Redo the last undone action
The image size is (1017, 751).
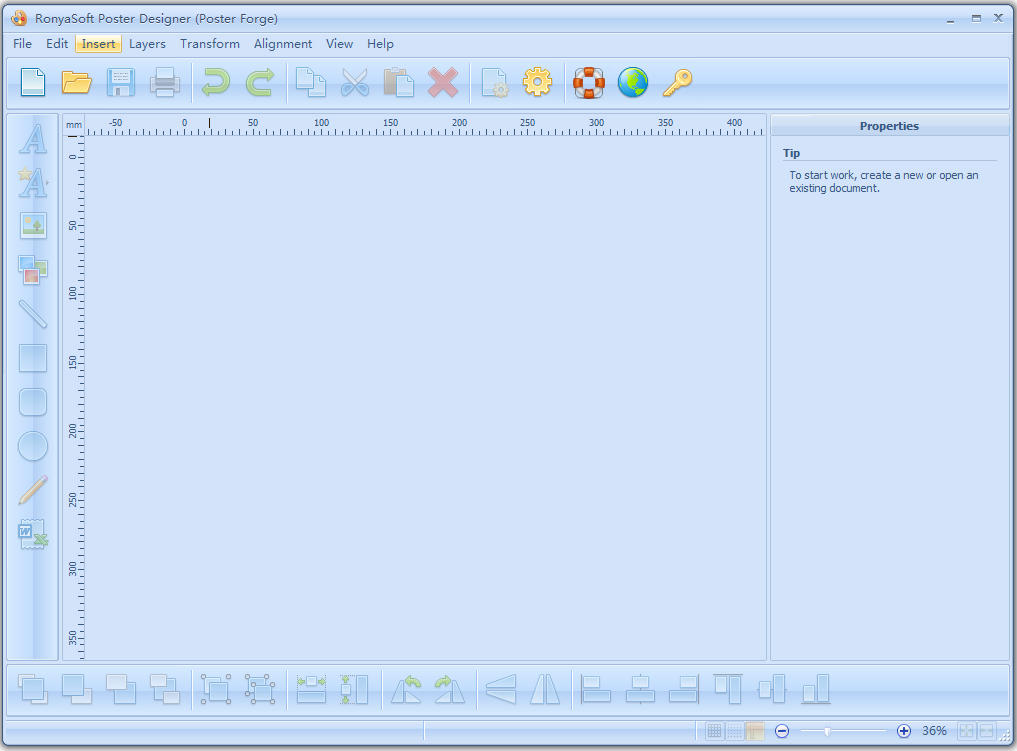coord(259,82)
